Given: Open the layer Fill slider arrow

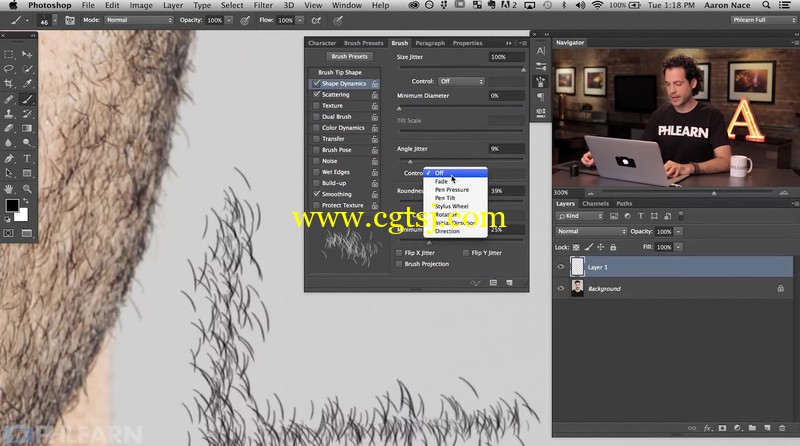Looking at the screenshot, I should pos(679,247).
